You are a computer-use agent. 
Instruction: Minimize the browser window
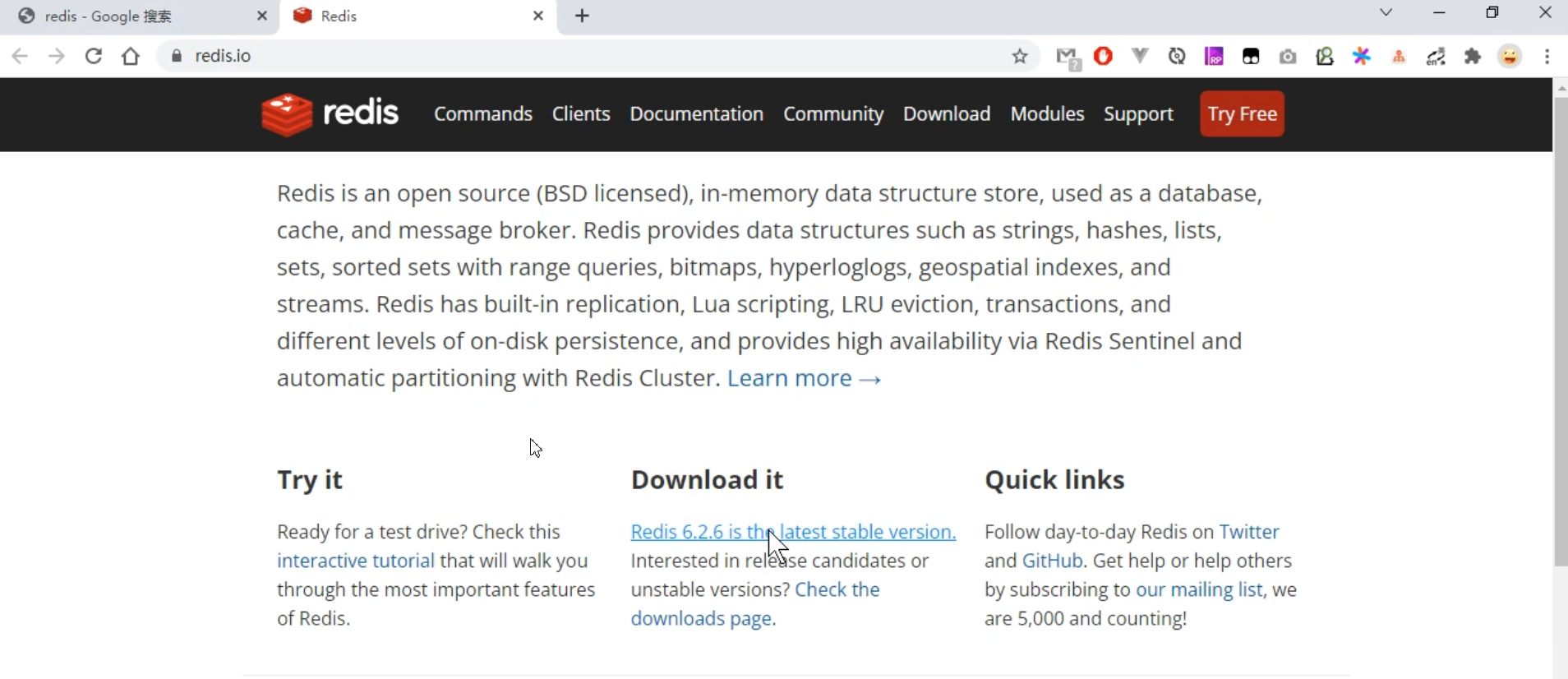coord(1439,12)
